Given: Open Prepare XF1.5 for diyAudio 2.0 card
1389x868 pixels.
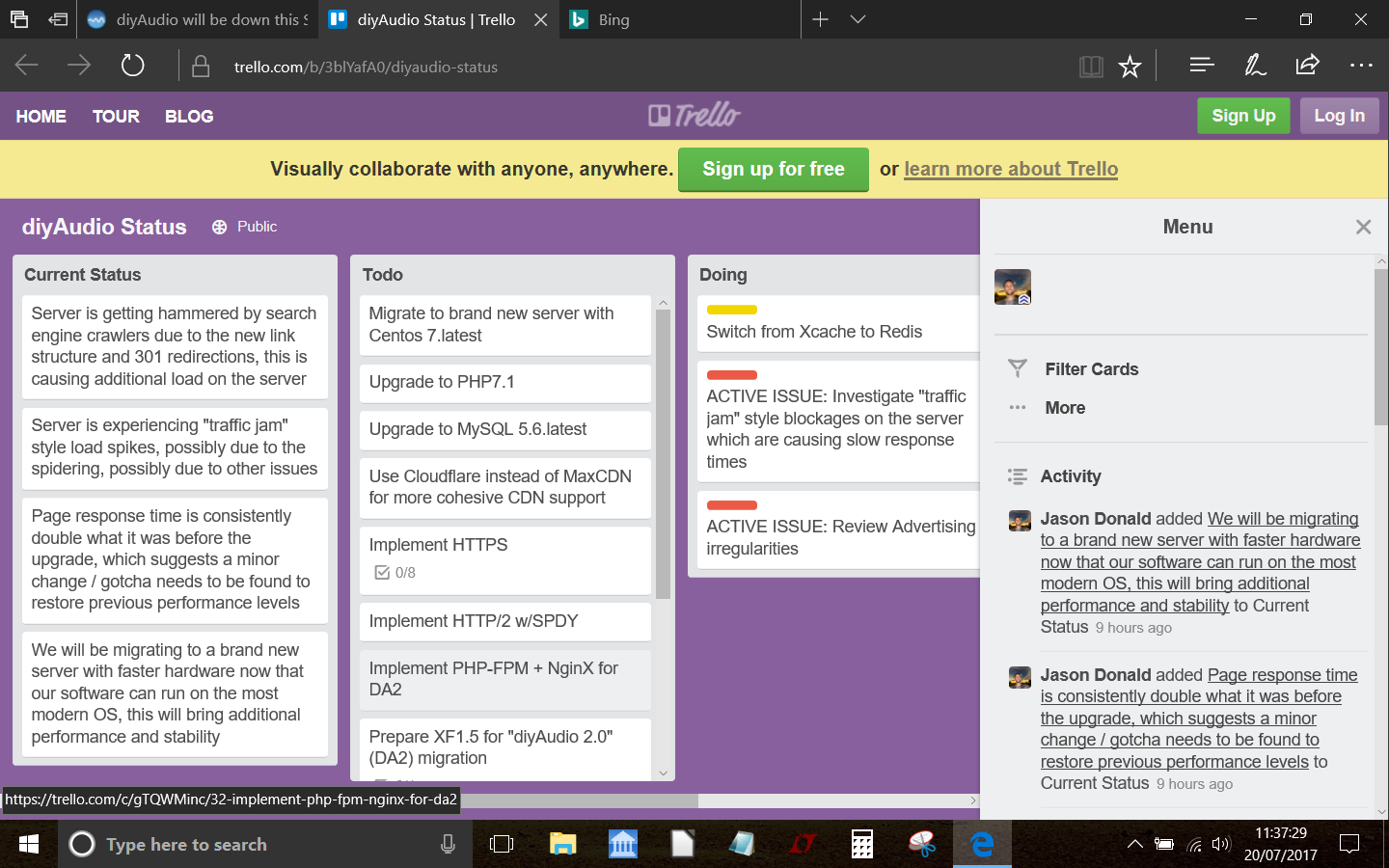Looking at the screenshot, I should pos(505,749).
